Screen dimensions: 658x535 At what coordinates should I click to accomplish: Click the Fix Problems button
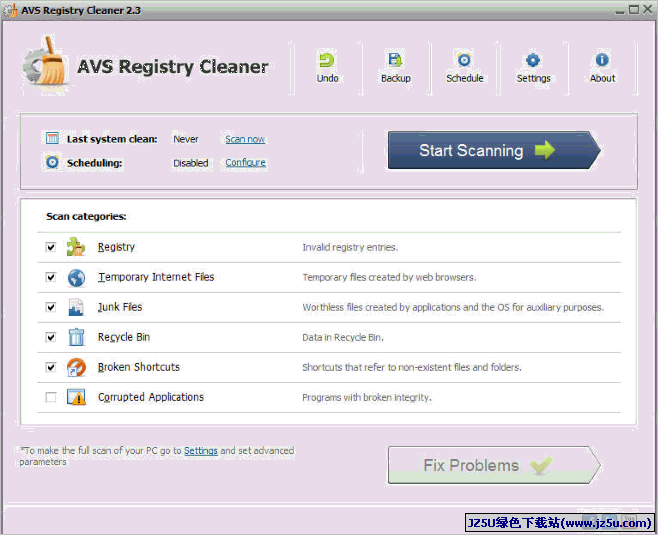(x=494, y=465)
